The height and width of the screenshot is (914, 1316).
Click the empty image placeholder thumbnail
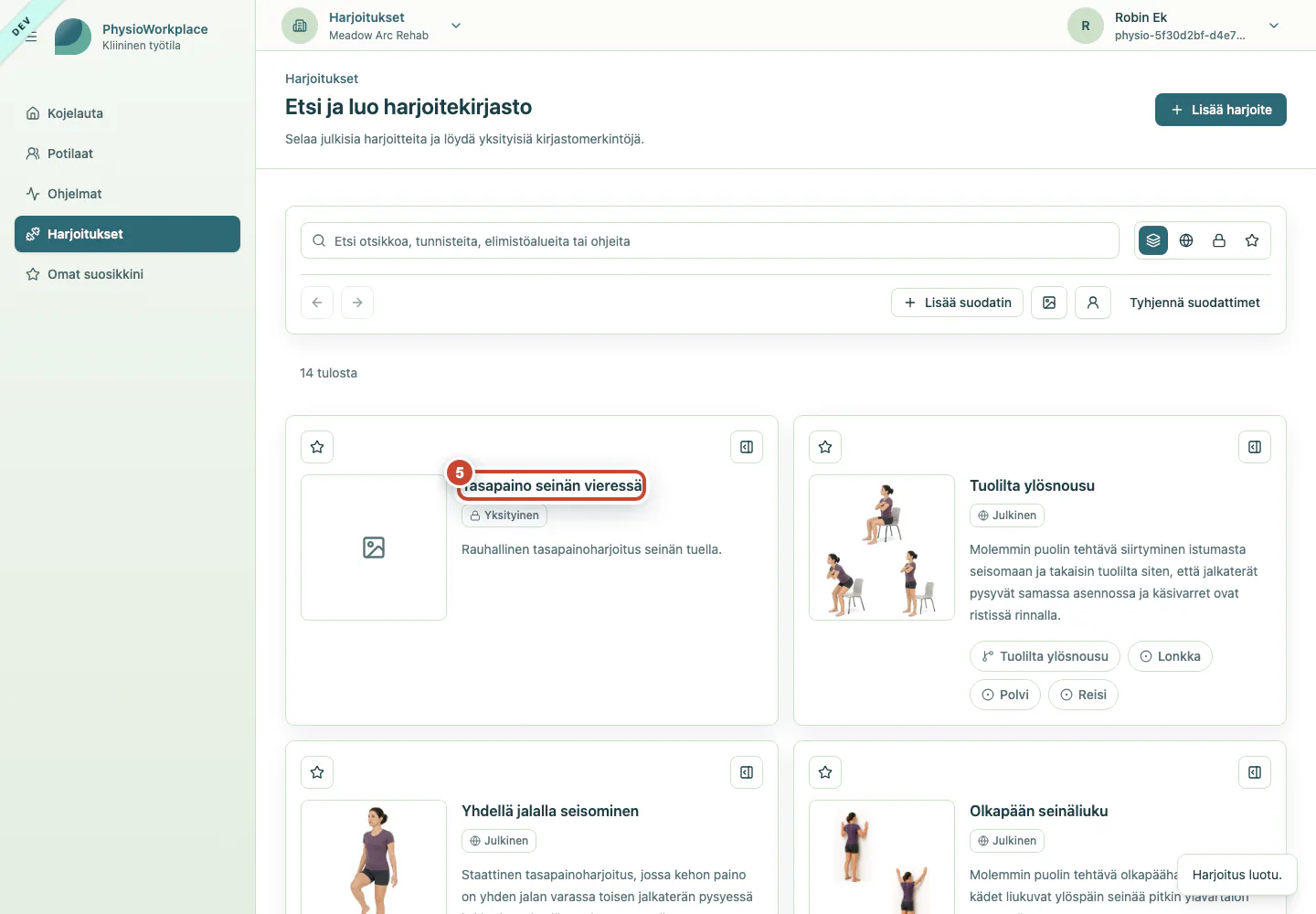(x=374, y=547)
